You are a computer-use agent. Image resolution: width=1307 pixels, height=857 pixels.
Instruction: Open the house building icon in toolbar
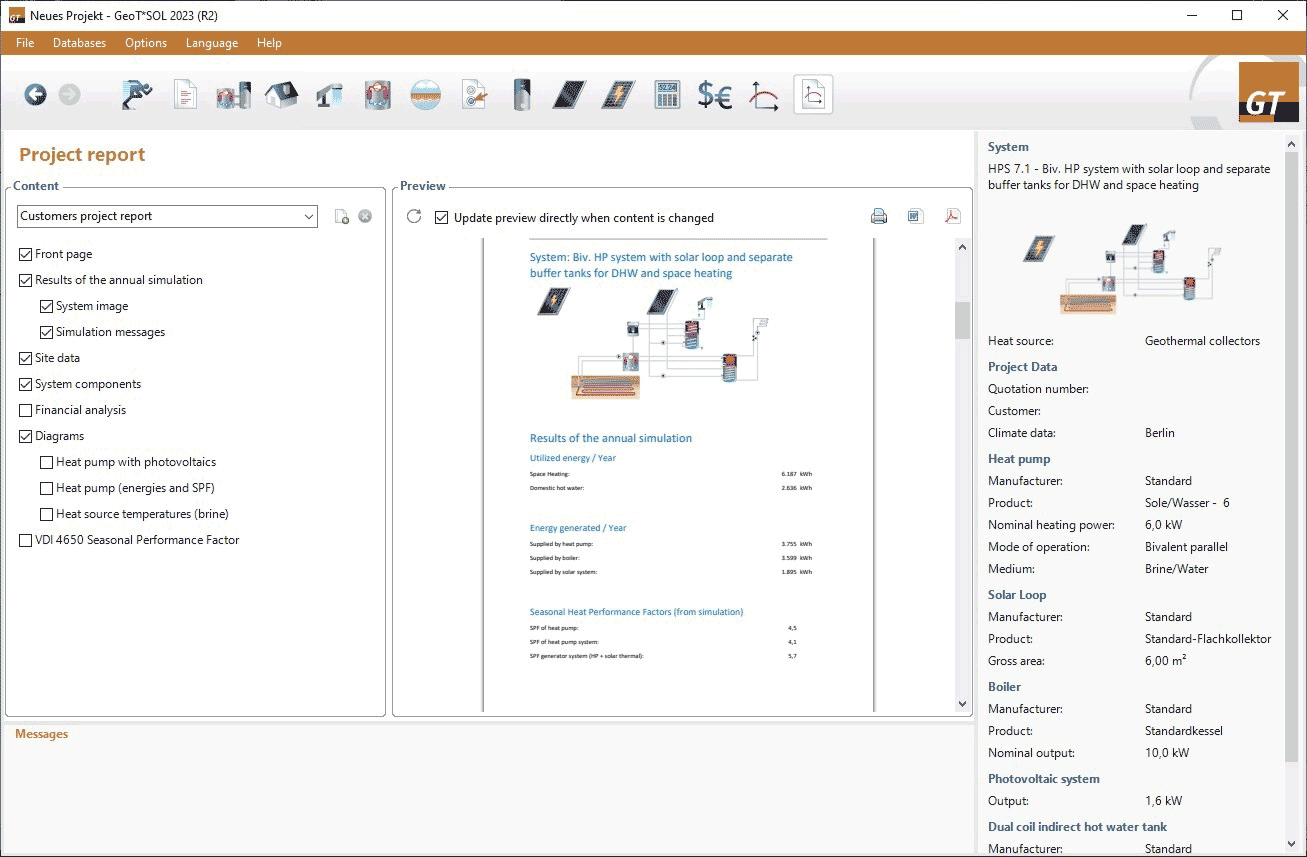pyautogui.click(x=281, y=95)
